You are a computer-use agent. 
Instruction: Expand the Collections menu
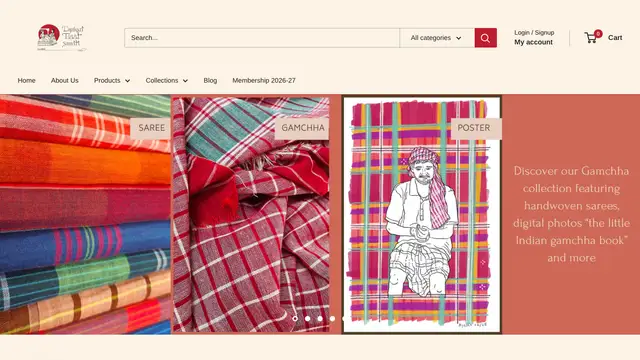click(167, 80)
